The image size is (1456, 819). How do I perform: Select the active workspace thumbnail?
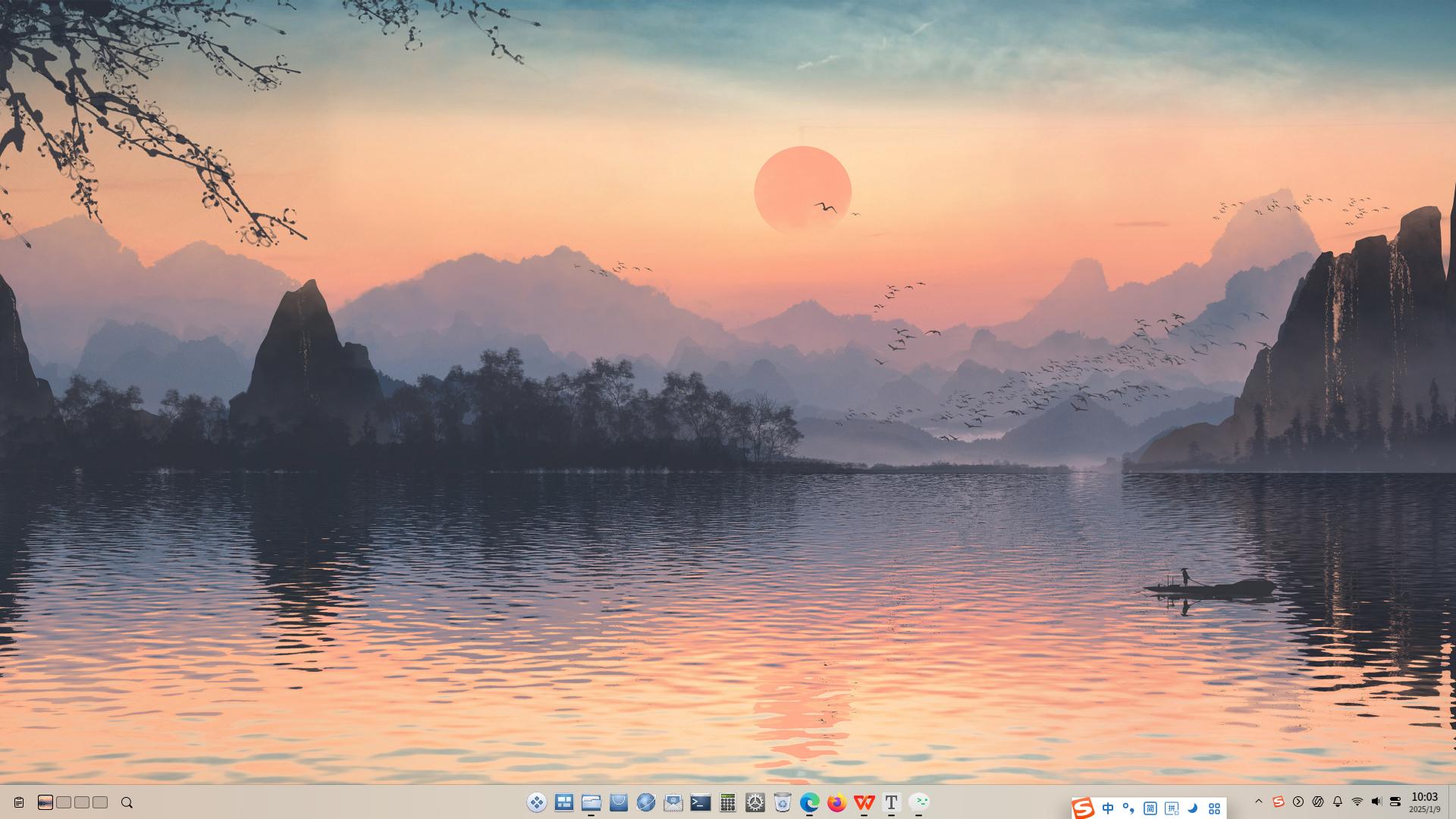click(45, 802)
